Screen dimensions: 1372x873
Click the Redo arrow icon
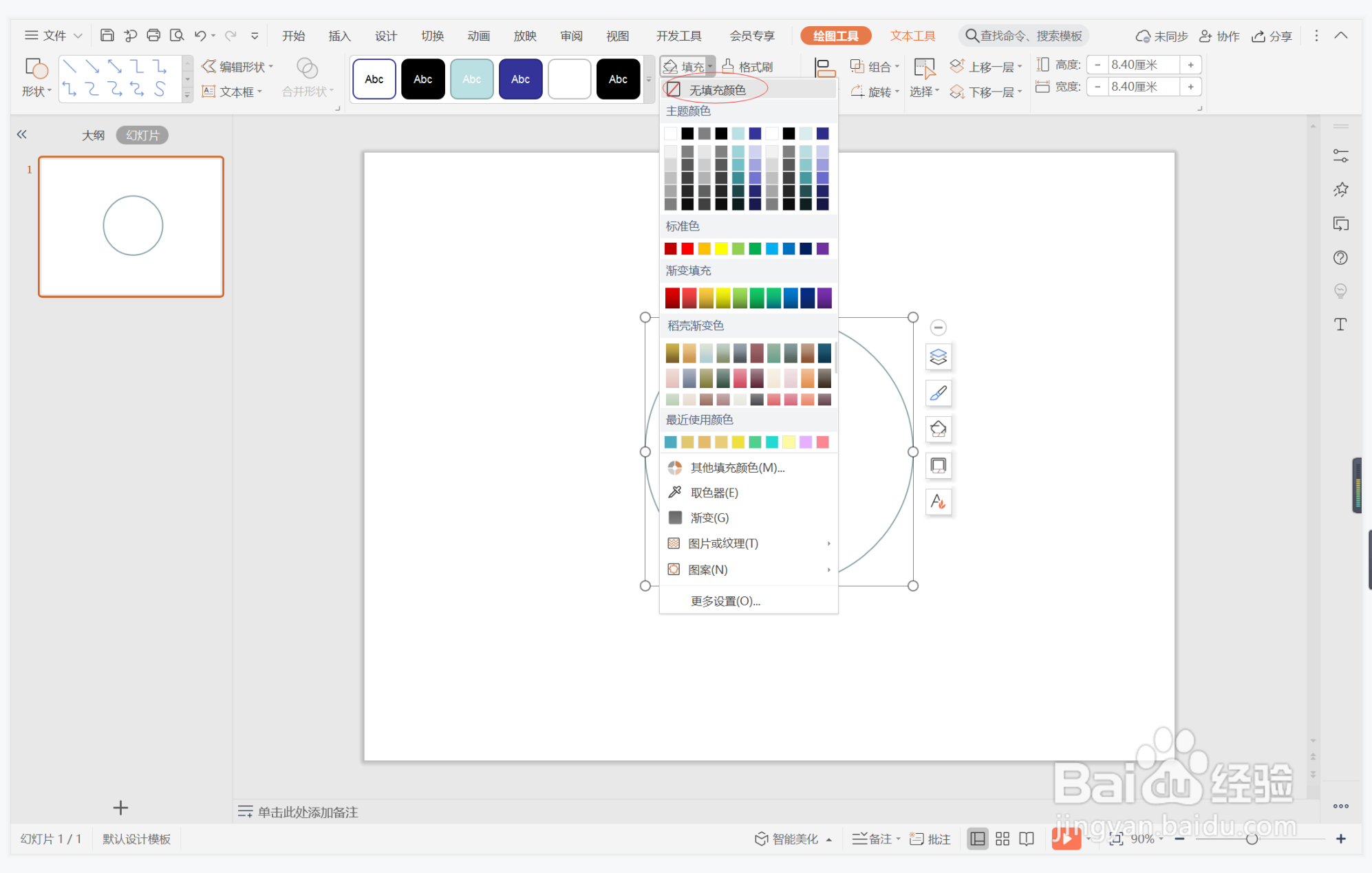[231, 35]
